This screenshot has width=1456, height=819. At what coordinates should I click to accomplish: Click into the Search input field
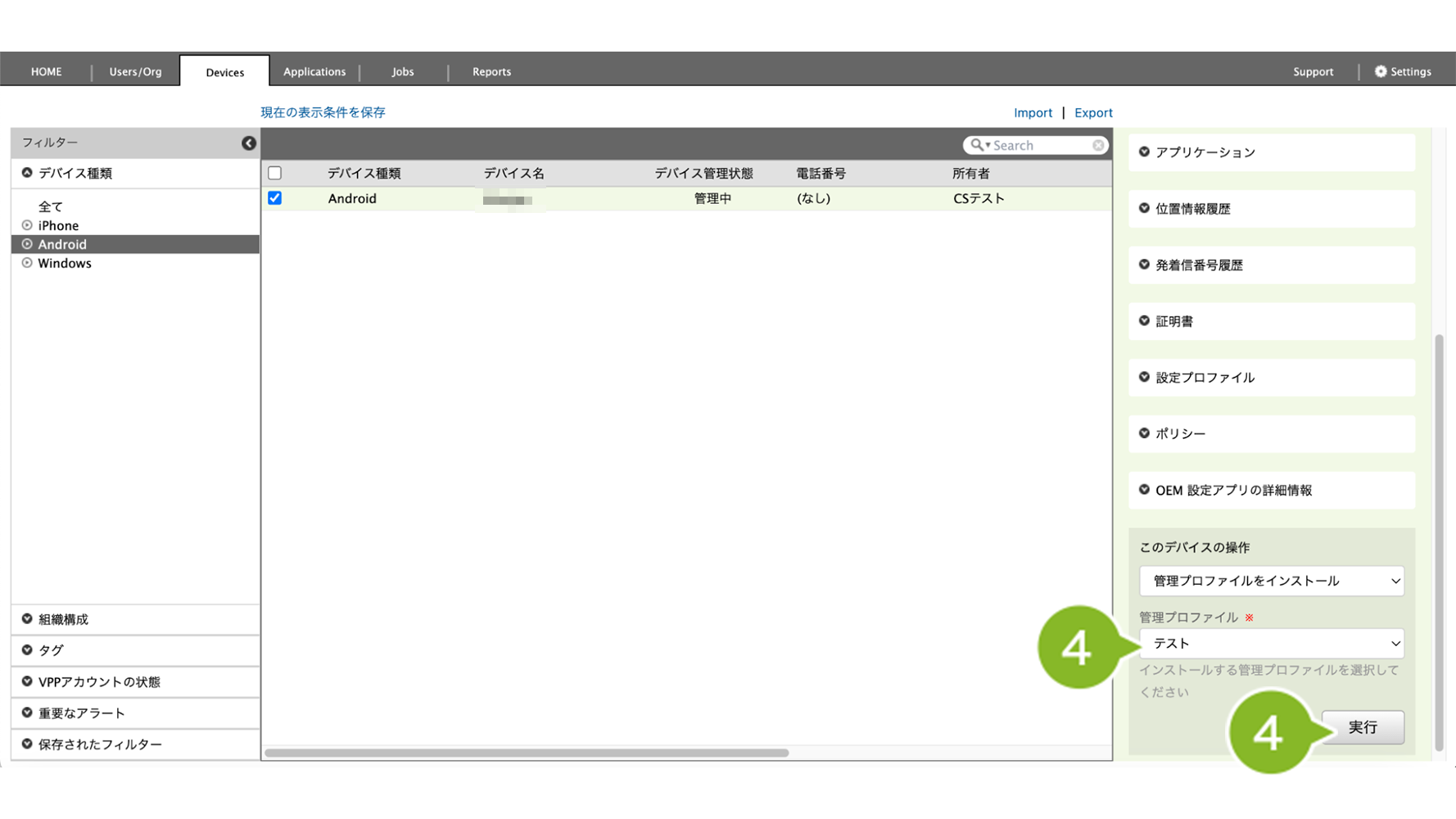tap(1040, 145)
